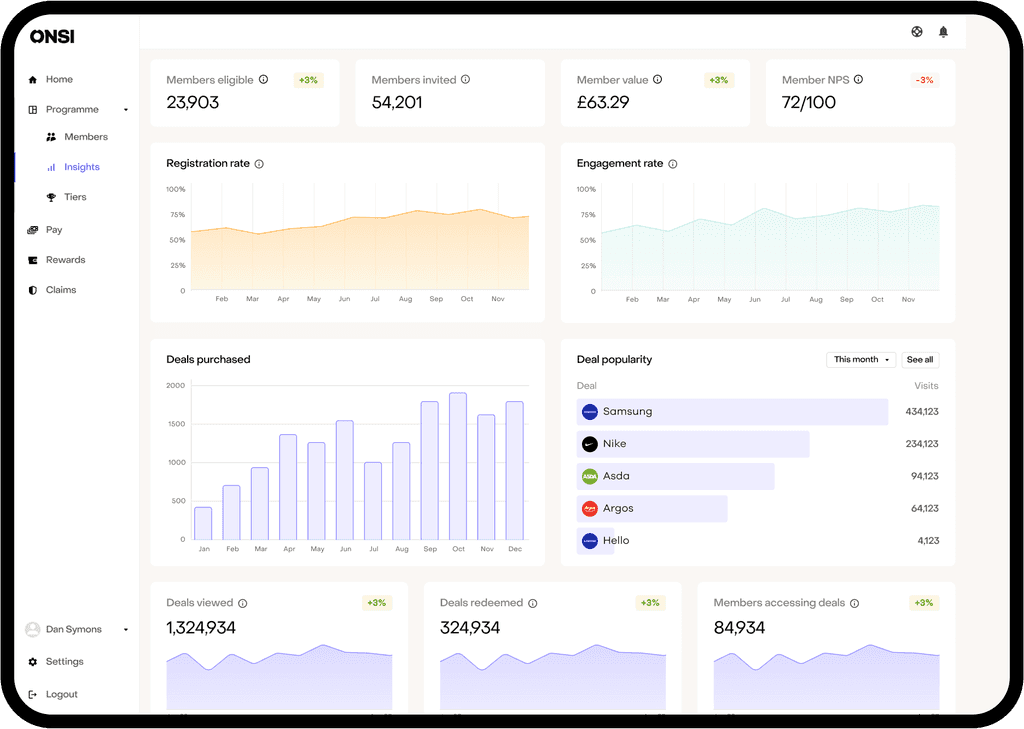Open the Pay section icon

[33, 230]
